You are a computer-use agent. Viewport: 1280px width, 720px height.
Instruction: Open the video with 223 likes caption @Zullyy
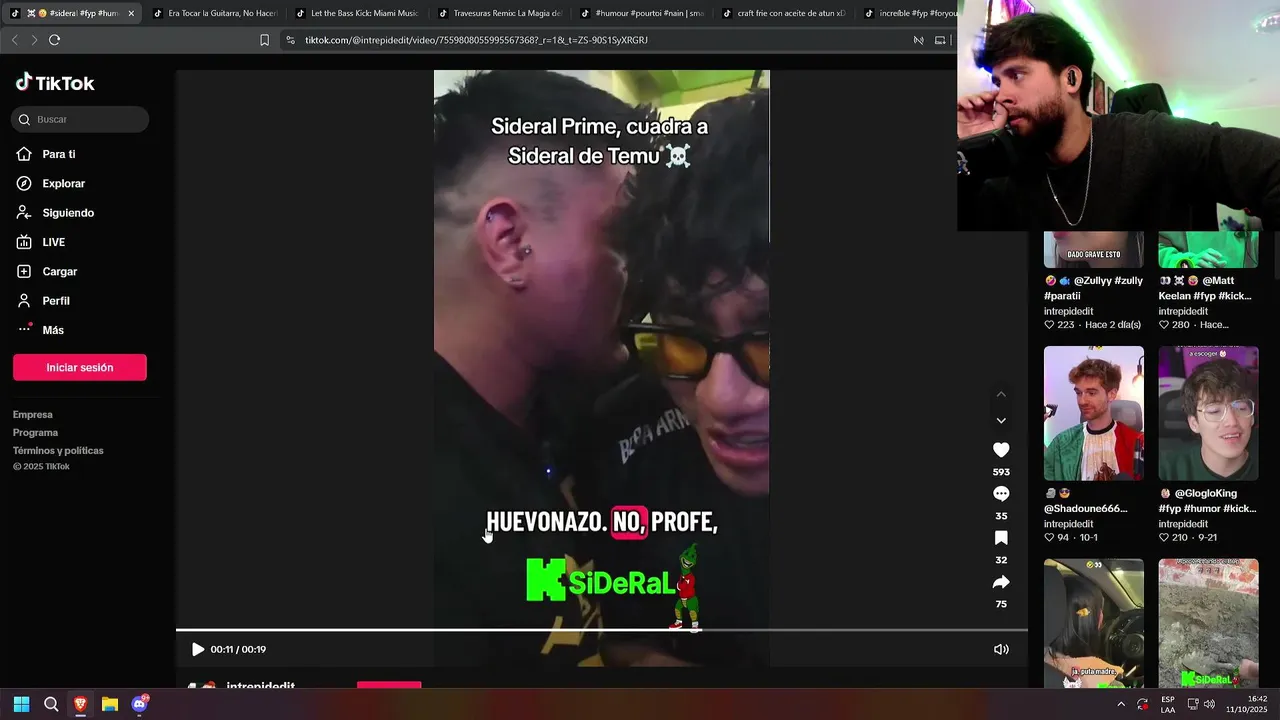pyautogui.click(x=1094, y=287)
